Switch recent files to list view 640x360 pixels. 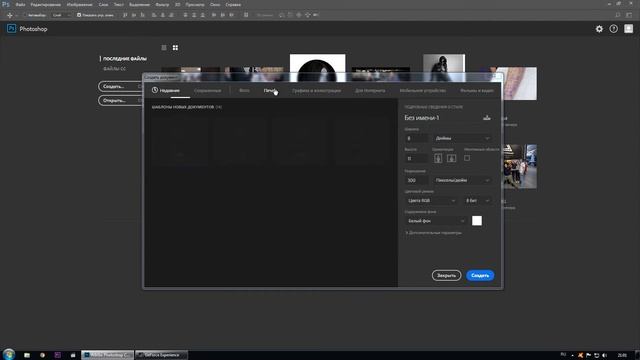tap(164, 48)
